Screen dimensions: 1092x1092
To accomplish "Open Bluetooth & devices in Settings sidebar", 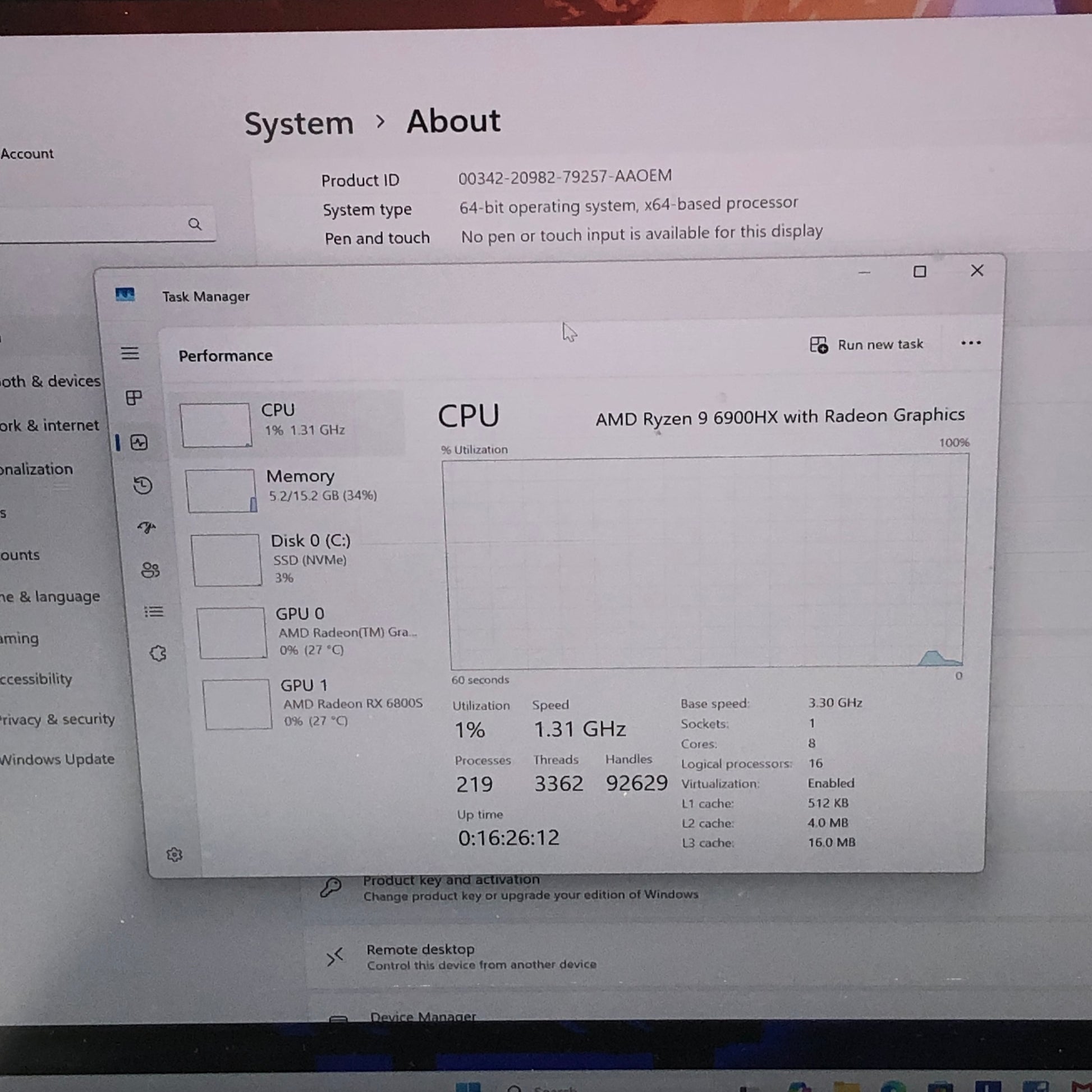I will tap(51, 382).
